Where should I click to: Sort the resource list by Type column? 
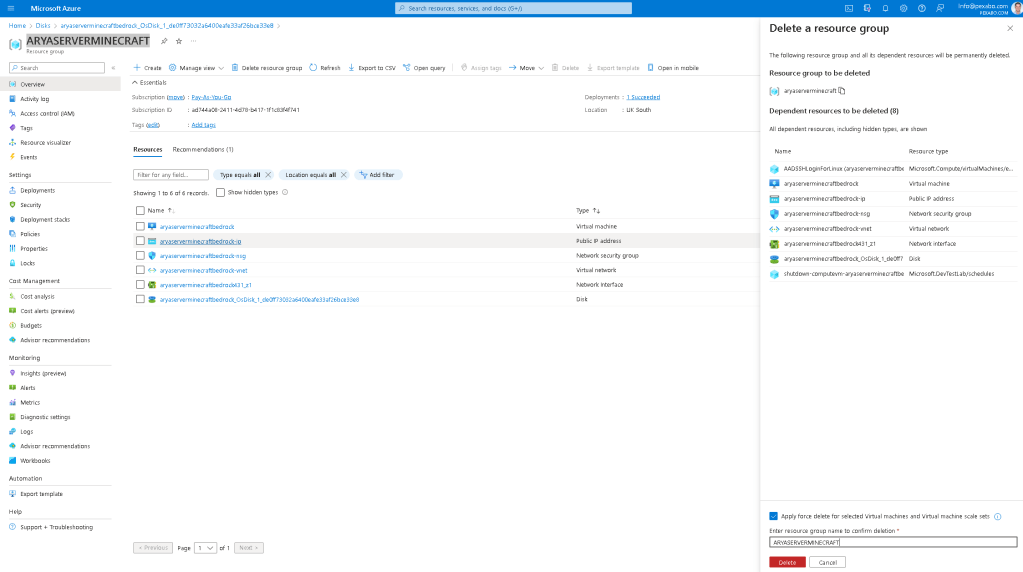click(x=588, y=211)
